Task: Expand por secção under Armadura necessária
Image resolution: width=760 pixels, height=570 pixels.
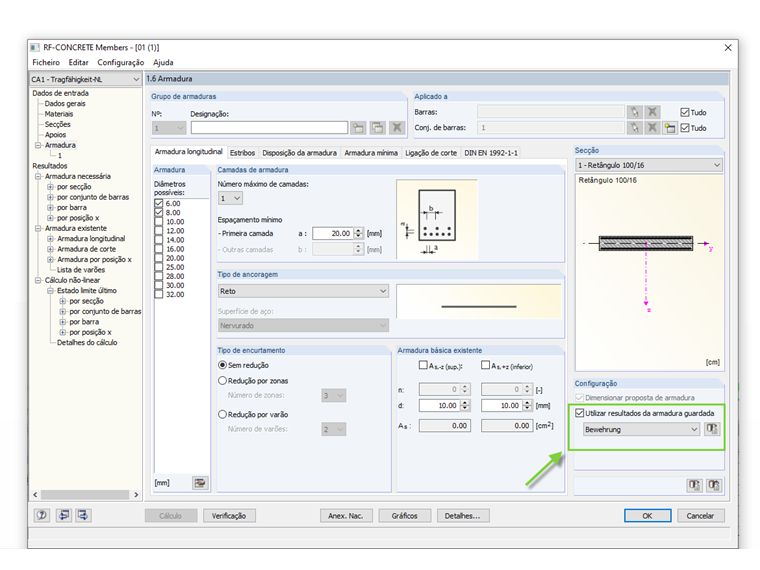Action: point(50,187)
